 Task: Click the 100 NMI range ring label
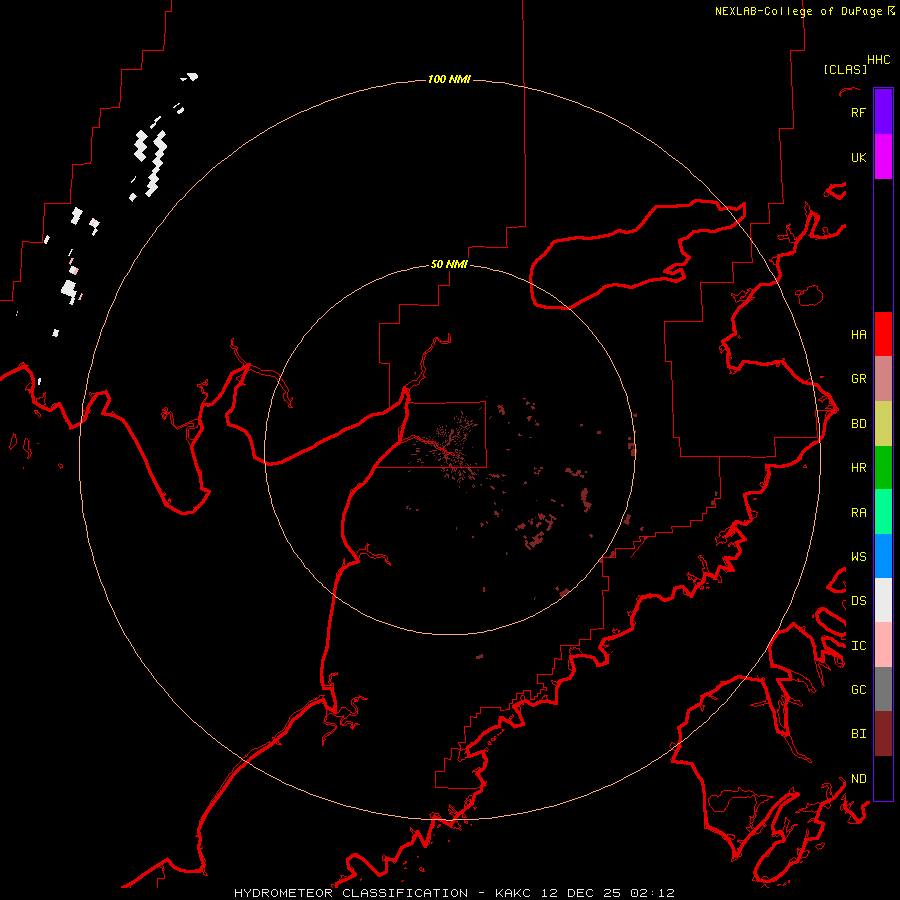449,79
